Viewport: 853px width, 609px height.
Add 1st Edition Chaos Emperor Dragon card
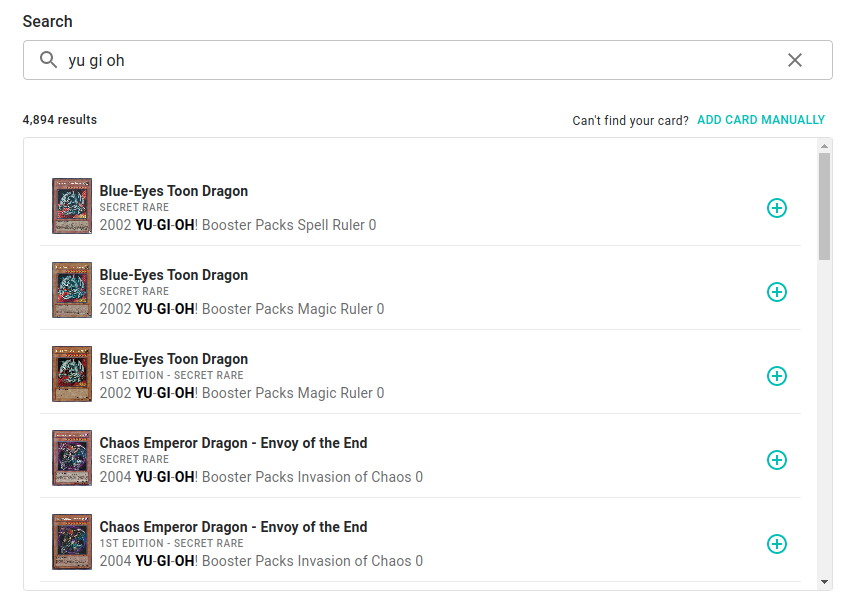pos(776,544)
